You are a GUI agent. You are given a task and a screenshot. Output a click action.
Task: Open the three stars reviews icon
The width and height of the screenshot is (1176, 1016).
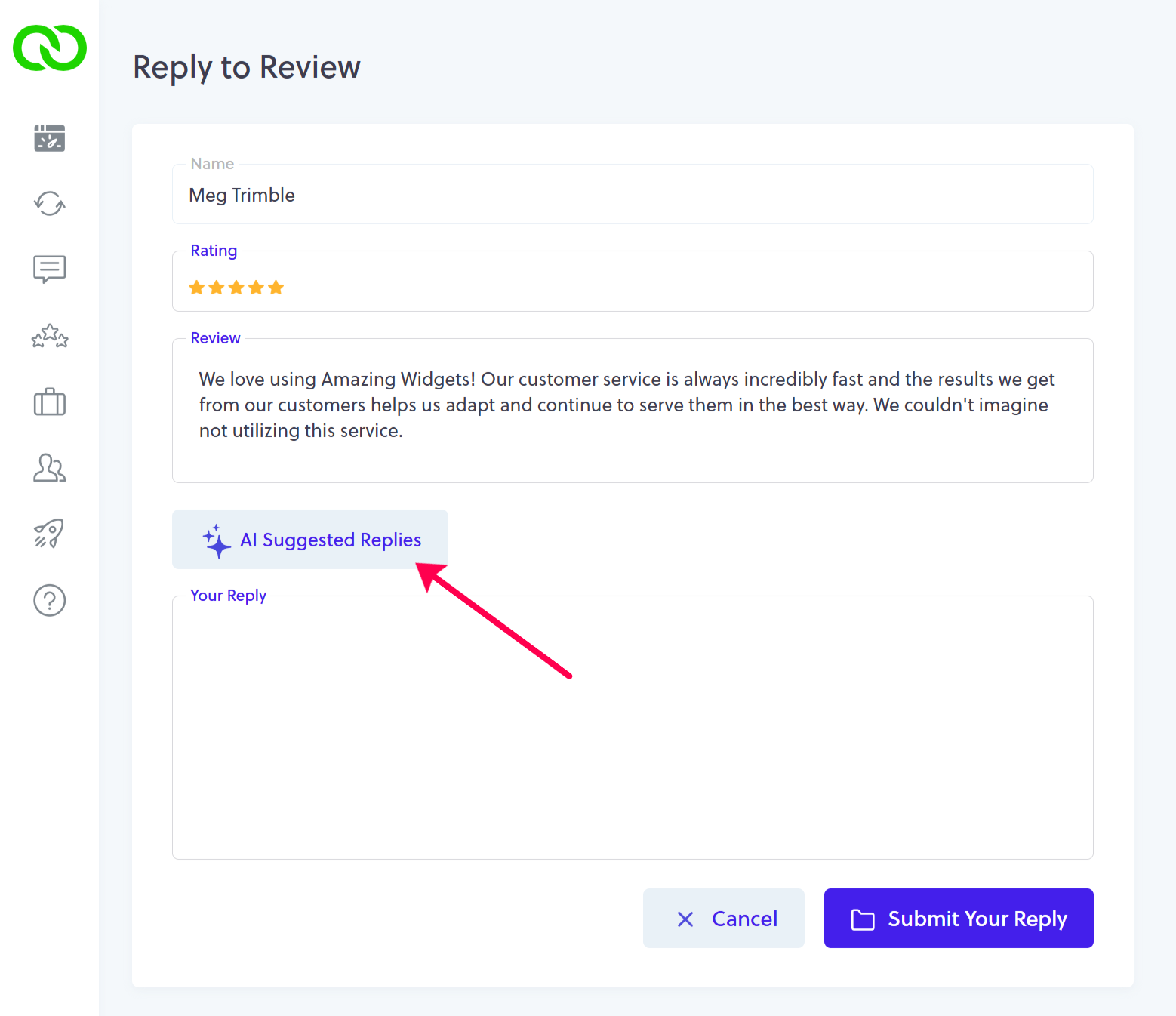pos(50,336)
